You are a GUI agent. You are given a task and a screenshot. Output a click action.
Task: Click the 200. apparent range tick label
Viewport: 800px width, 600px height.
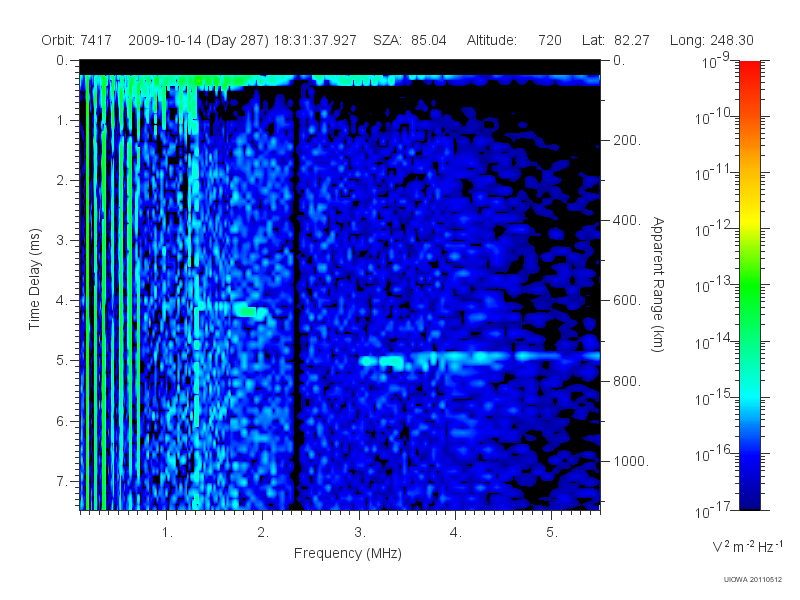click(x=627, y=140)
